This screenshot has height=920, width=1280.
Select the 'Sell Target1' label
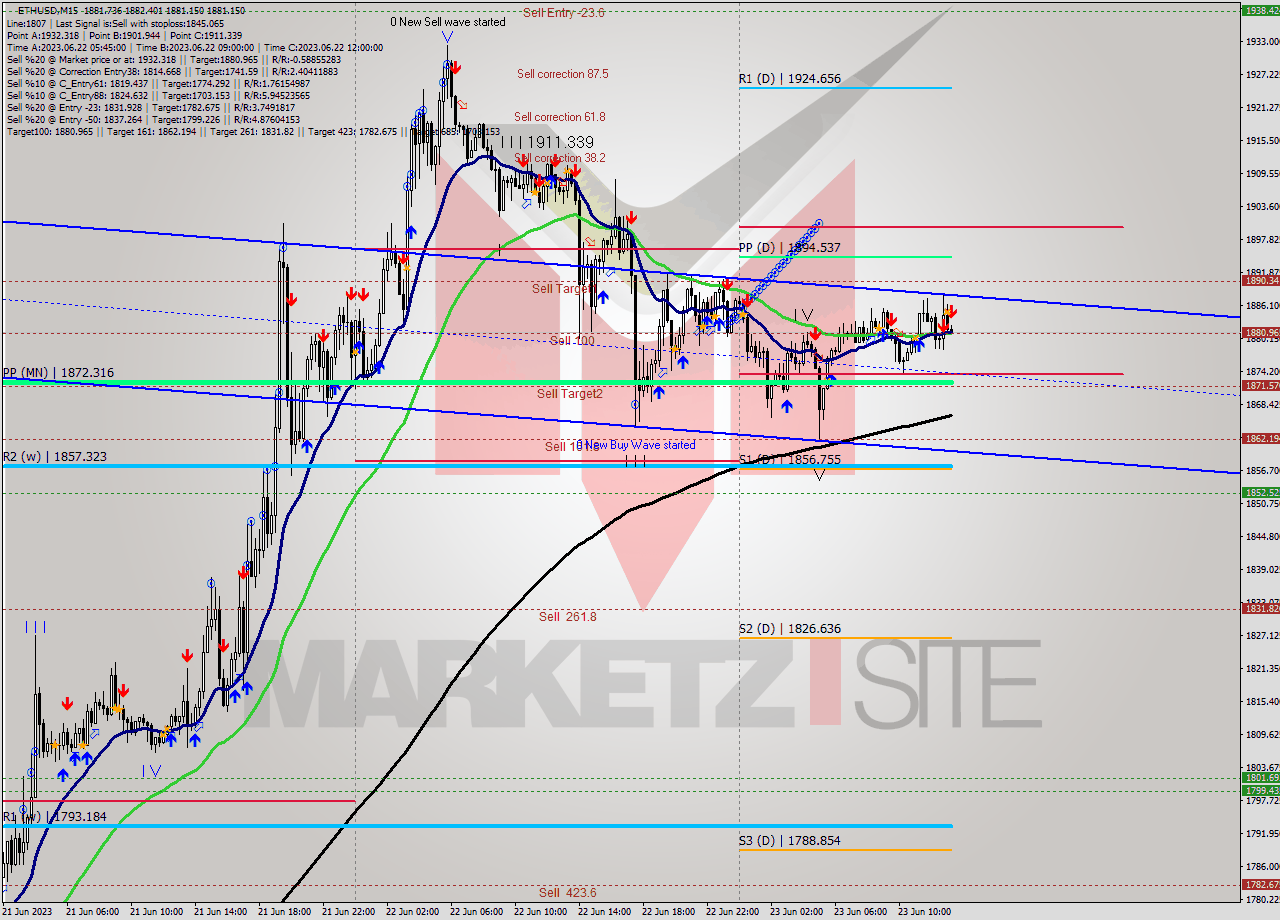tap(564, 289)
